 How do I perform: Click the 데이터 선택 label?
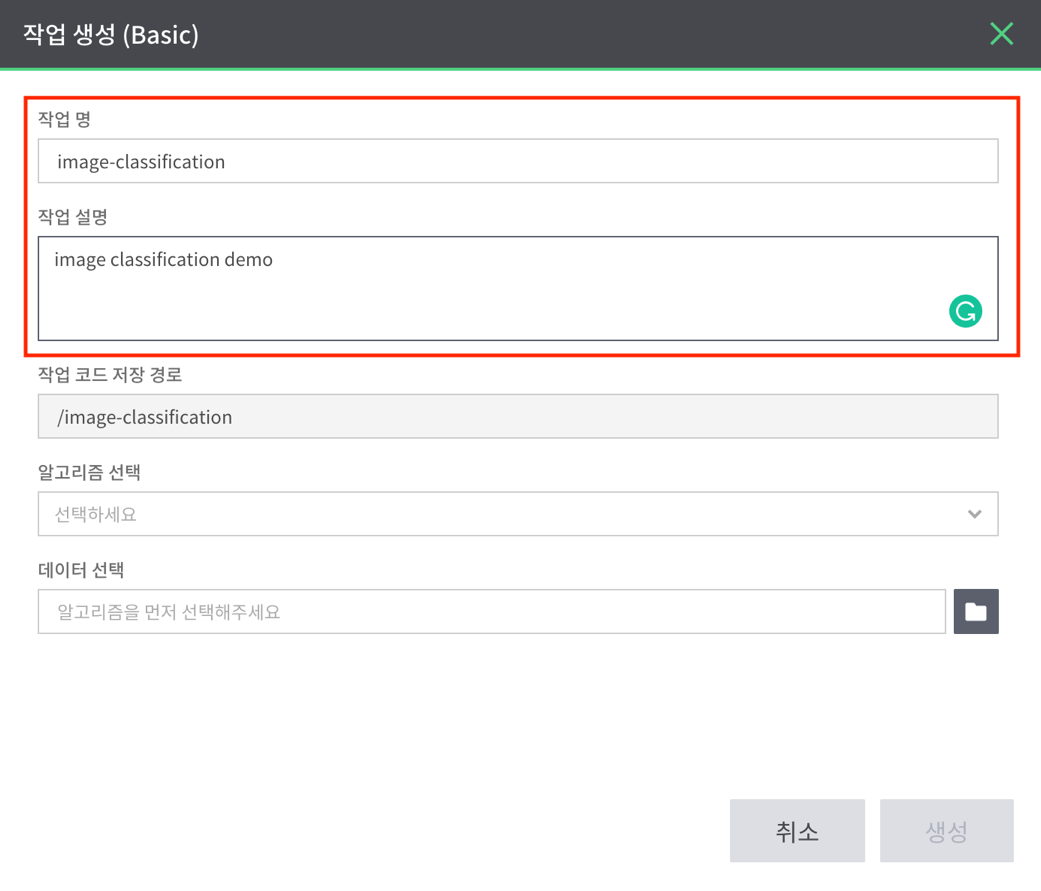click(x=81, y=570)
